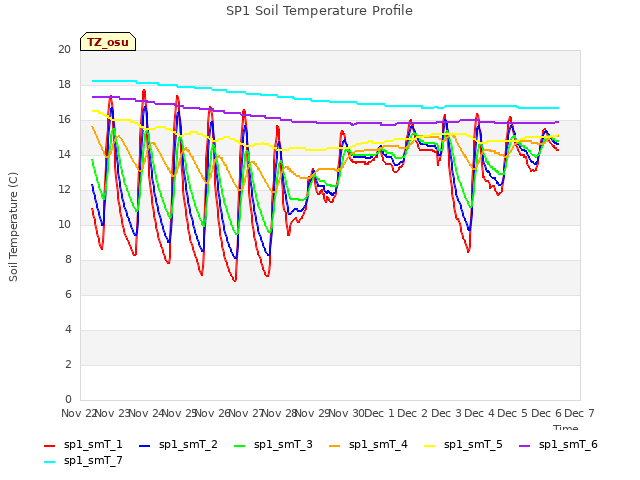Click the Dec 4 x-axis tick label

479,413
